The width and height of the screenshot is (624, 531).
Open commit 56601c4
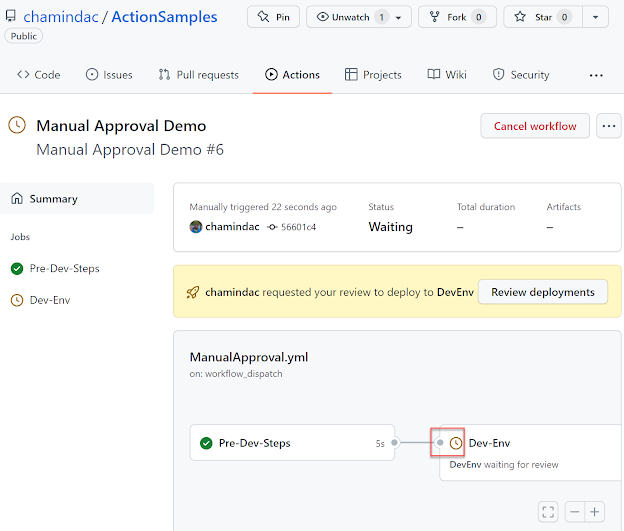pos(298,227)
